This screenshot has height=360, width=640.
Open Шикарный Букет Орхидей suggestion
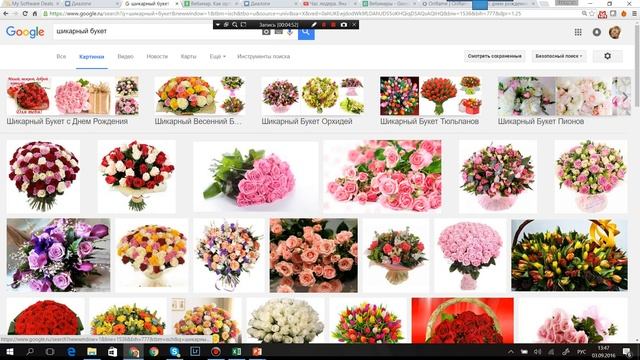313,100
